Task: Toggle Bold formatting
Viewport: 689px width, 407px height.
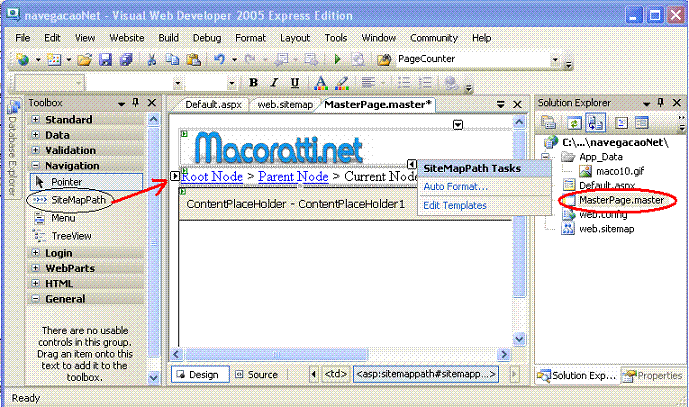Action: pos(253,83)
